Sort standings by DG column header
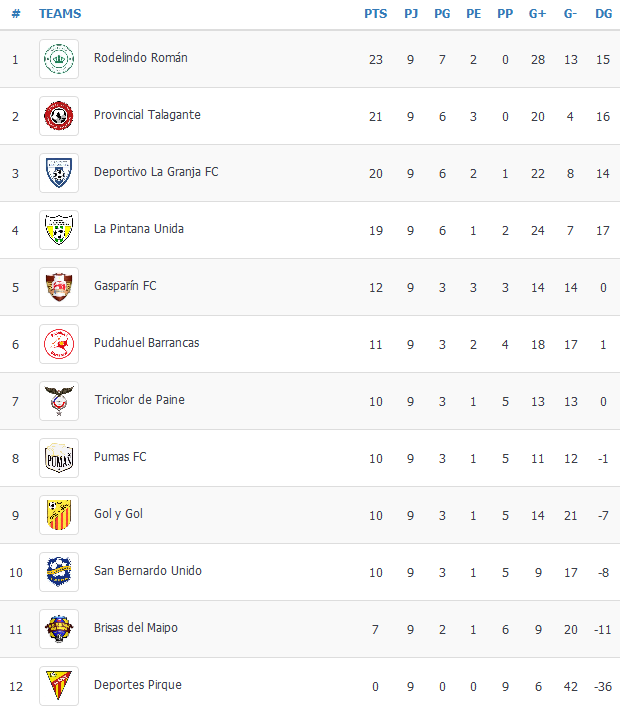The image size is (620, 707). click(x=603, y=14)
